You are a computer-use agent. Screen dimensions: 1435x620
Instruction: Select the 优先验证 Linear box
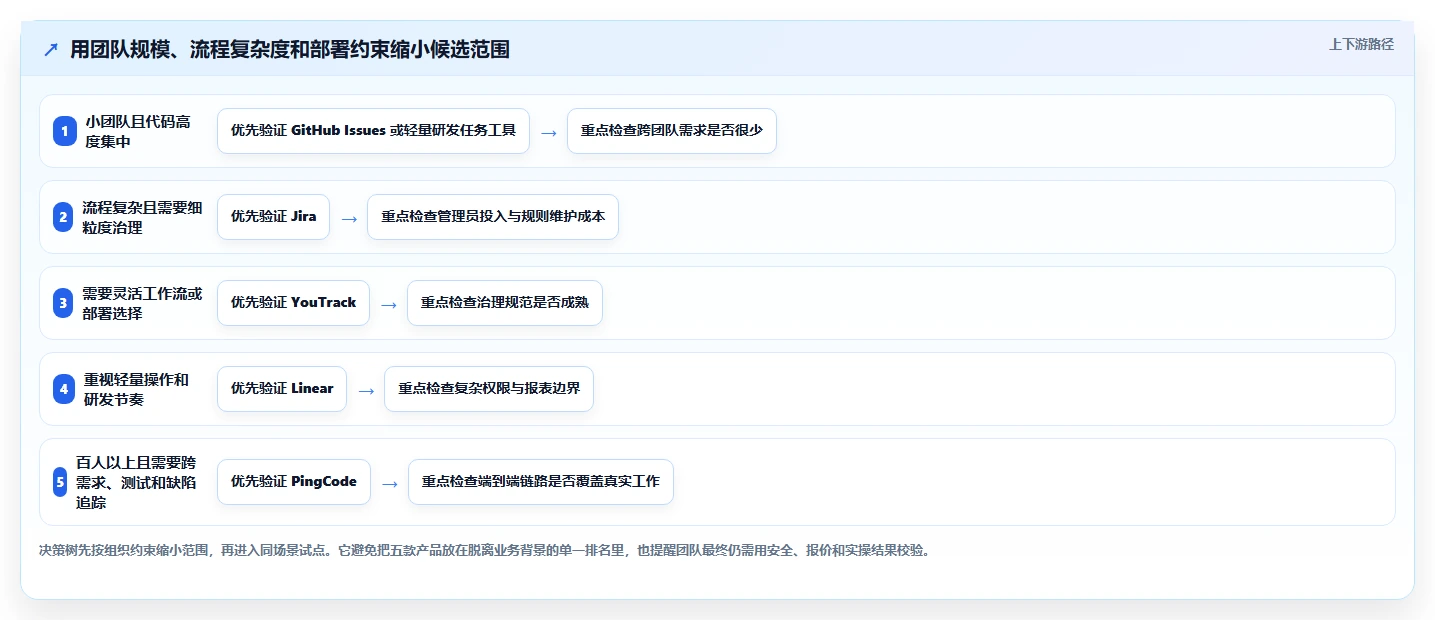point(282,389)
